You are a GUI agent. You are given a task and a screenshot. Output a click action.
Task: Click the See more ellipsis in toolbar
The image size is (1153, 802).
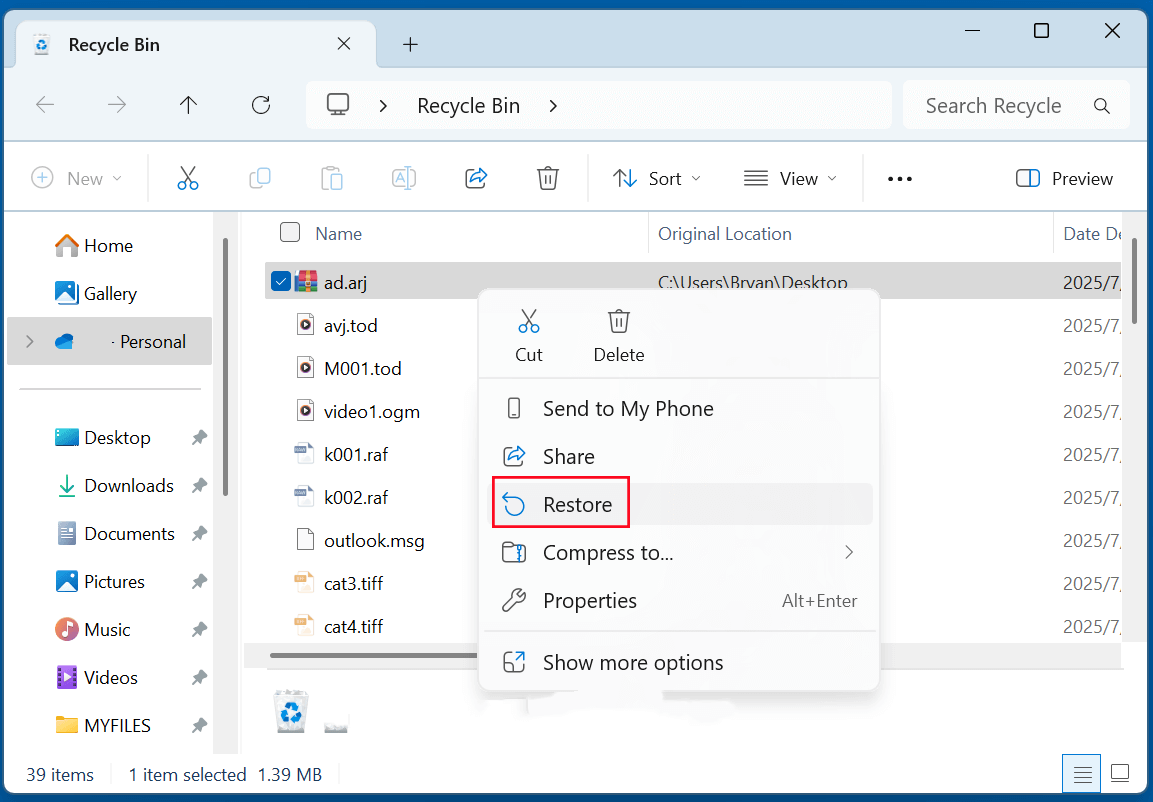[x=899, y=178]
